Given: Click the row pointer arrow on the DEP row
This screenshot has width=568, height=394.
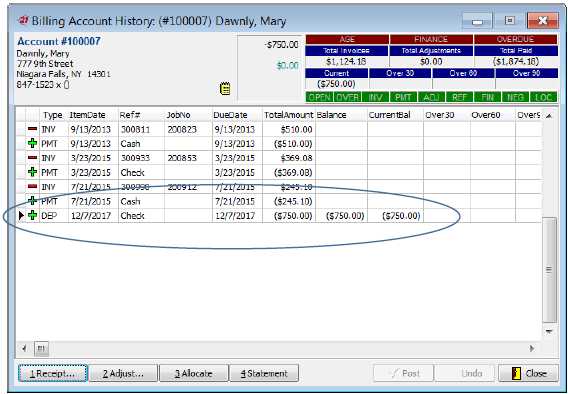Looking at the screenshot, I should coord(21,215).
